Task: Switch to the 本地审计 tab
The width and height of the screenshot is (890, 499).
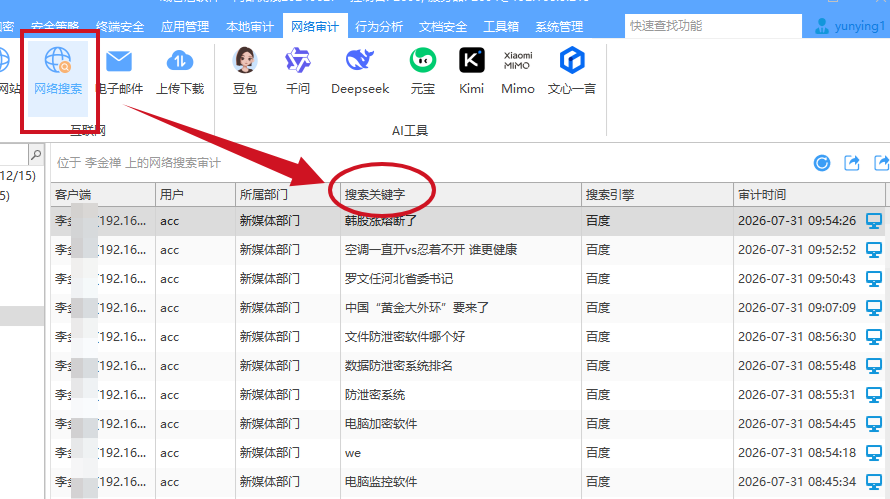Action: [250, 27]
